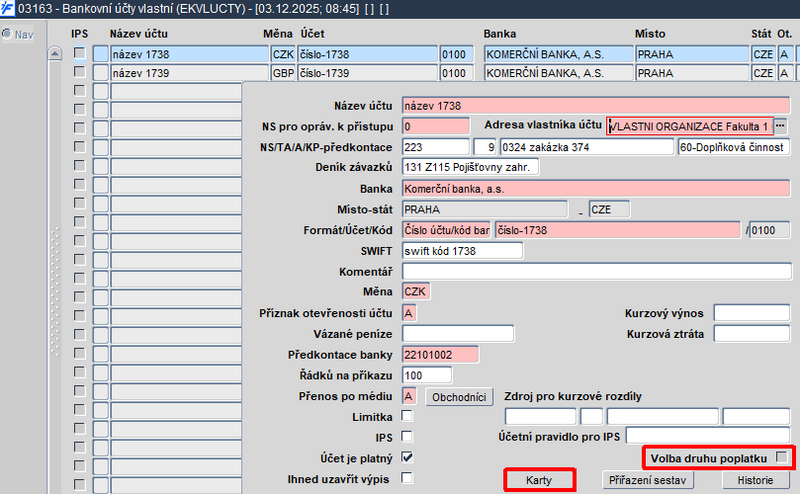Click the Banka field with Komerční banka, a.s.
This screenshot has width=800, height=494.
pyautogui.click(x=596, y=189)
